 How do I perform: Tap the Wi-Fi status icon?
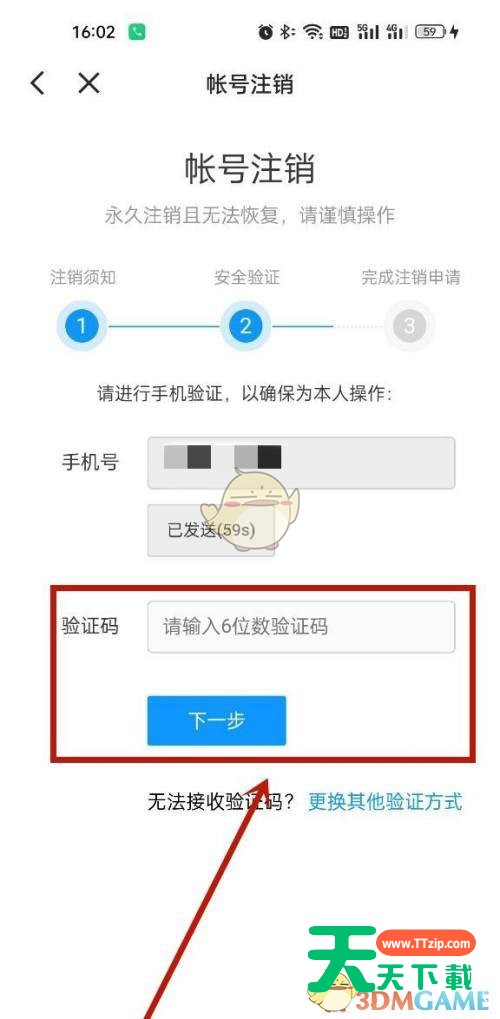(x=313, y=32)
